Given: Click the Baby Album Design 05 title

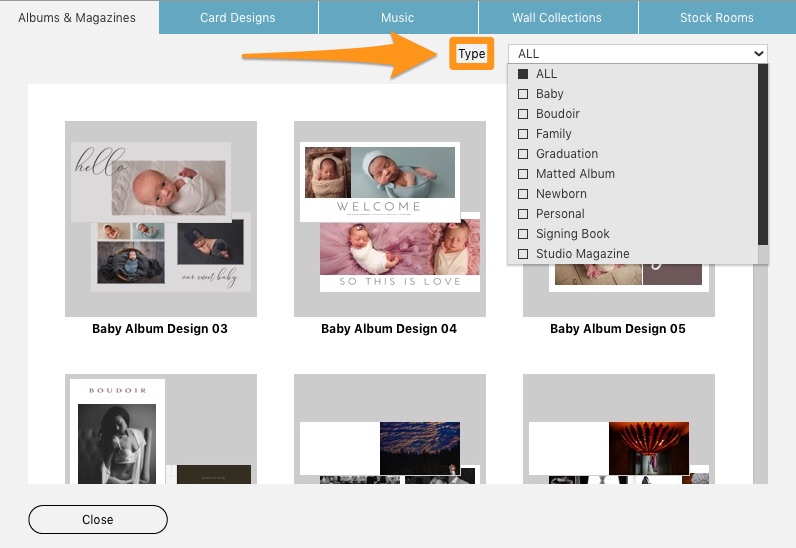Looking at the screenshot, I should pyautogui.click(x=618, y=329).
